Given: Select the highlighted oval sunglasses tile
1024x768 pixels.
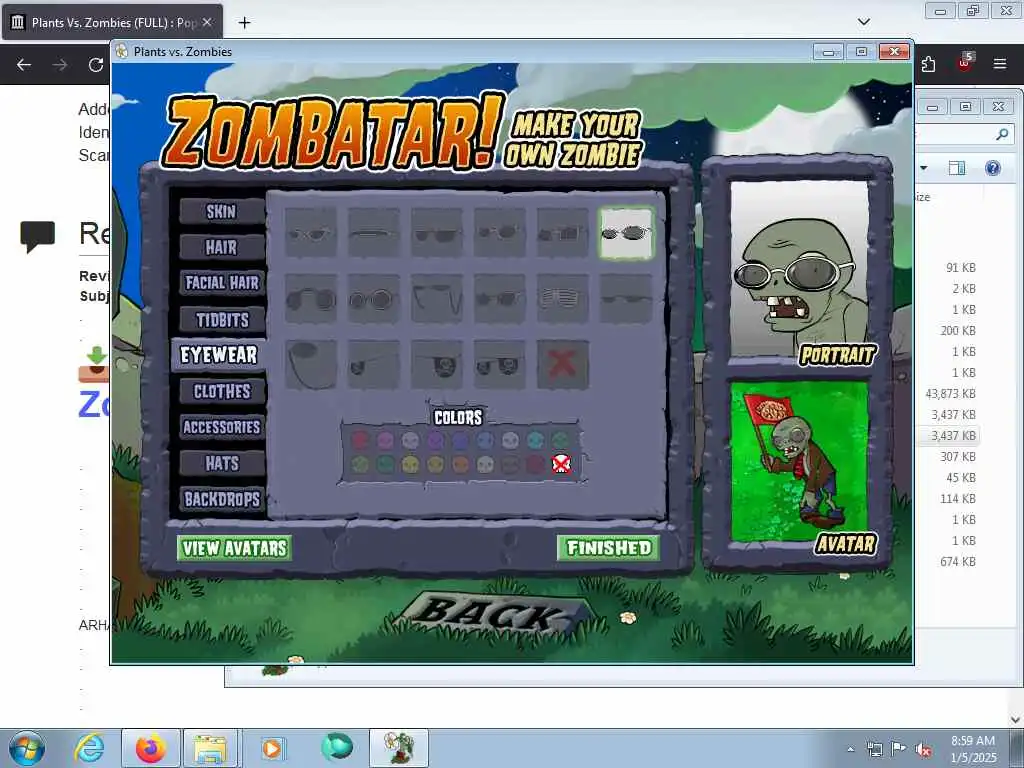Looking at the screenshot, I should point(626,233).
